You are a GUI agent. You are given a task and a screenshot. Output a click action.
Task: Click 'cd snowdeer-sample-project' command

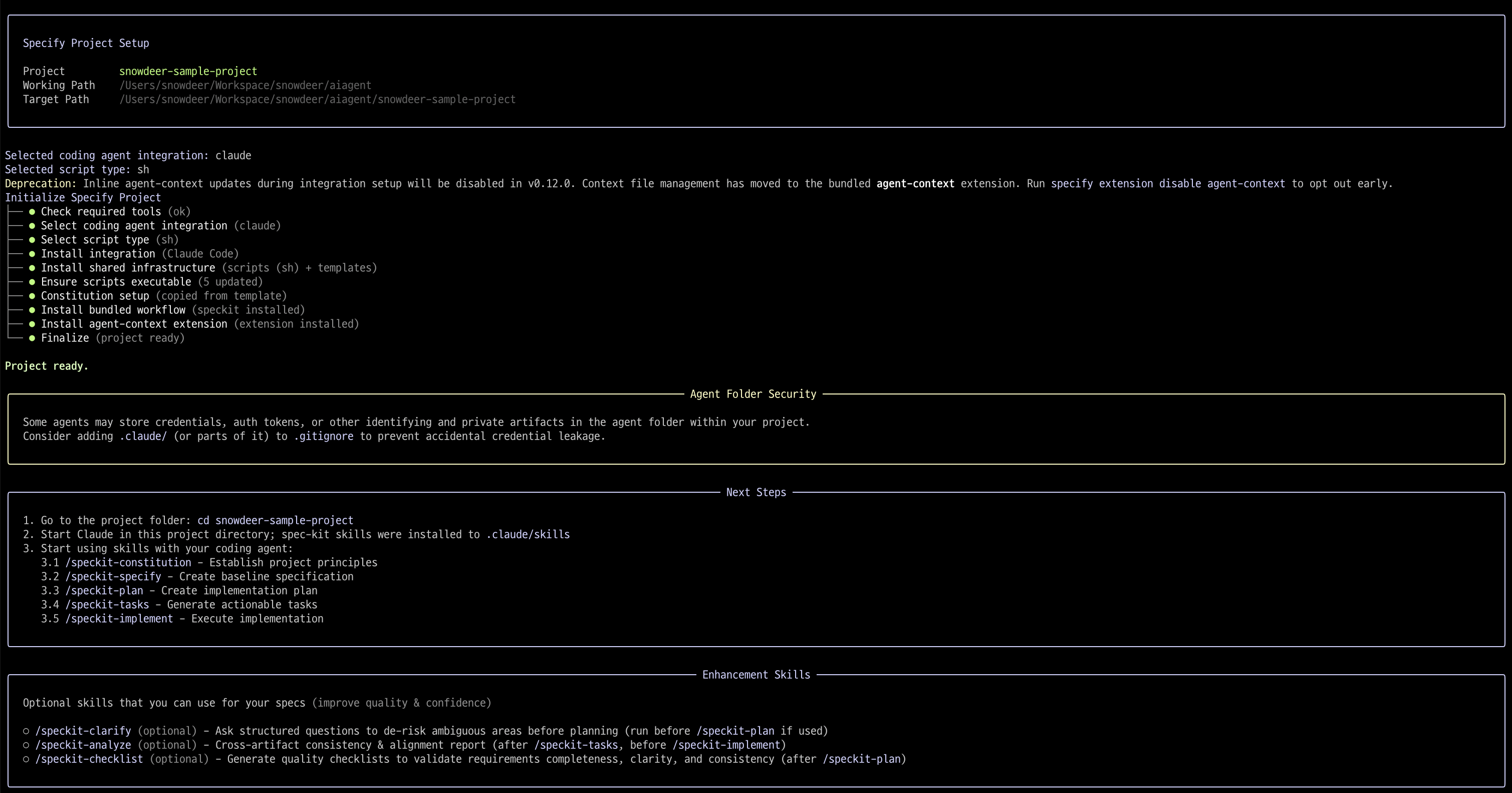coord(275,521)
